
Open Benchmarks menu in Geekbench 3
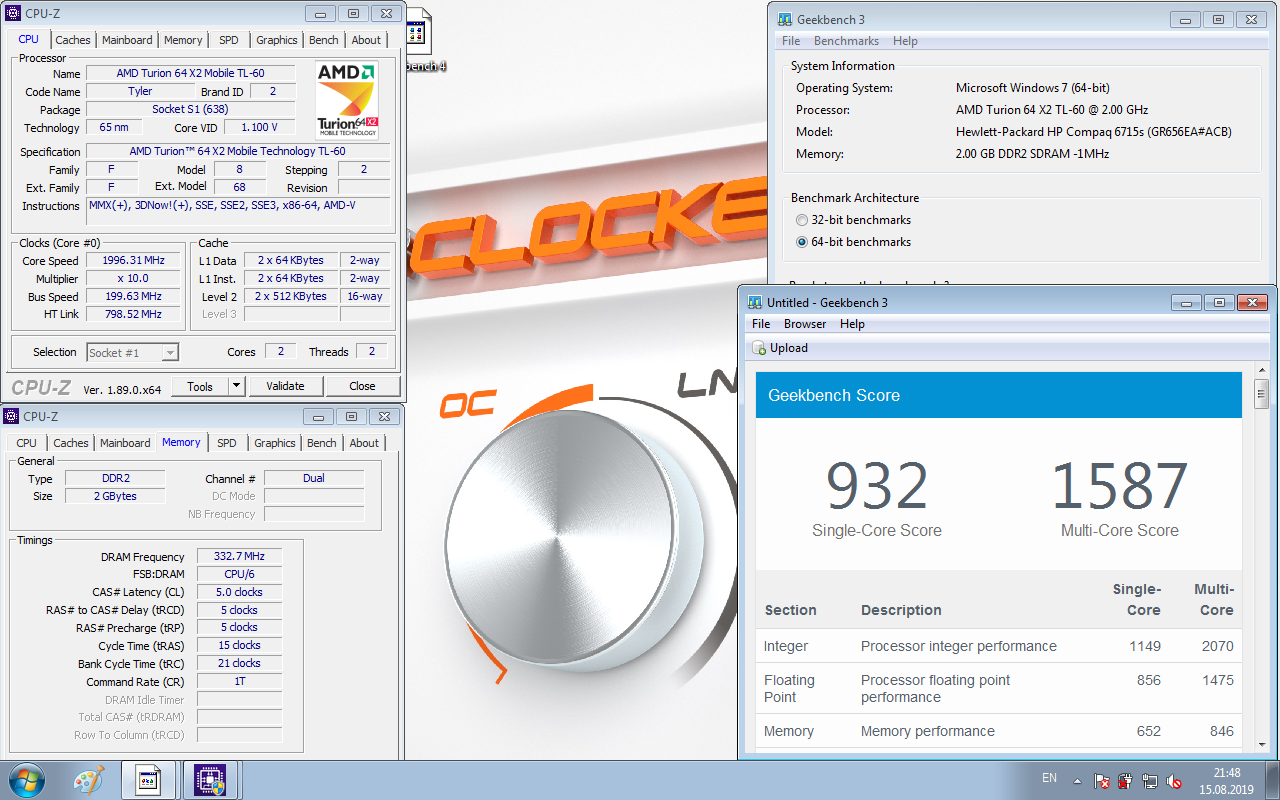point(846,41)
